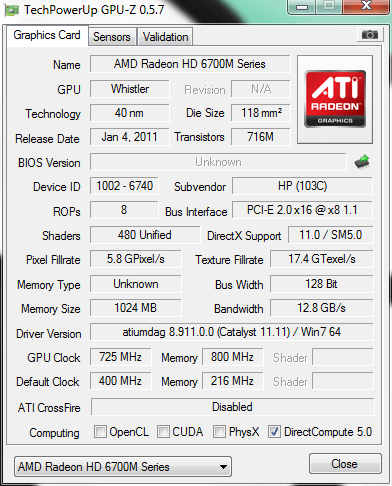Close window with the red X button
The image size is (392, 486).
[366, 6]
